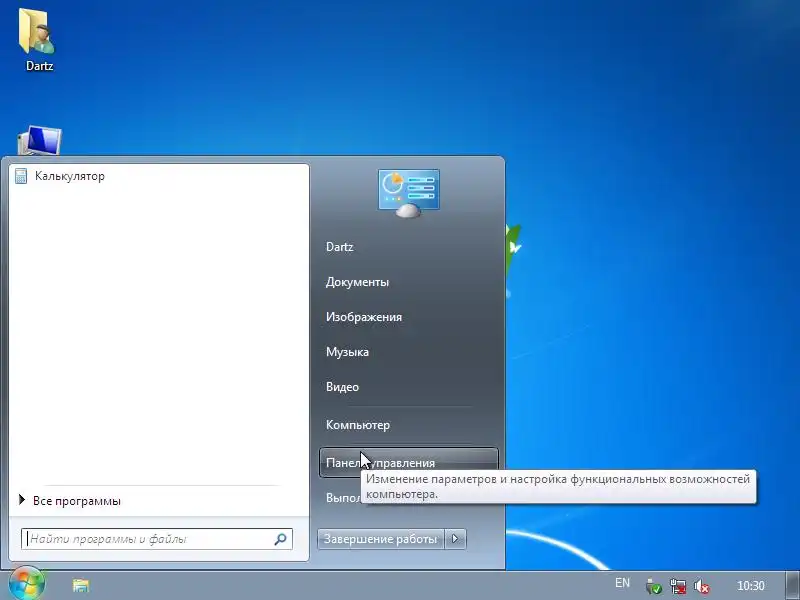Click the calculator icon beside Калькулятор
This screenshot has width=800, height=600.
point(21,177)
